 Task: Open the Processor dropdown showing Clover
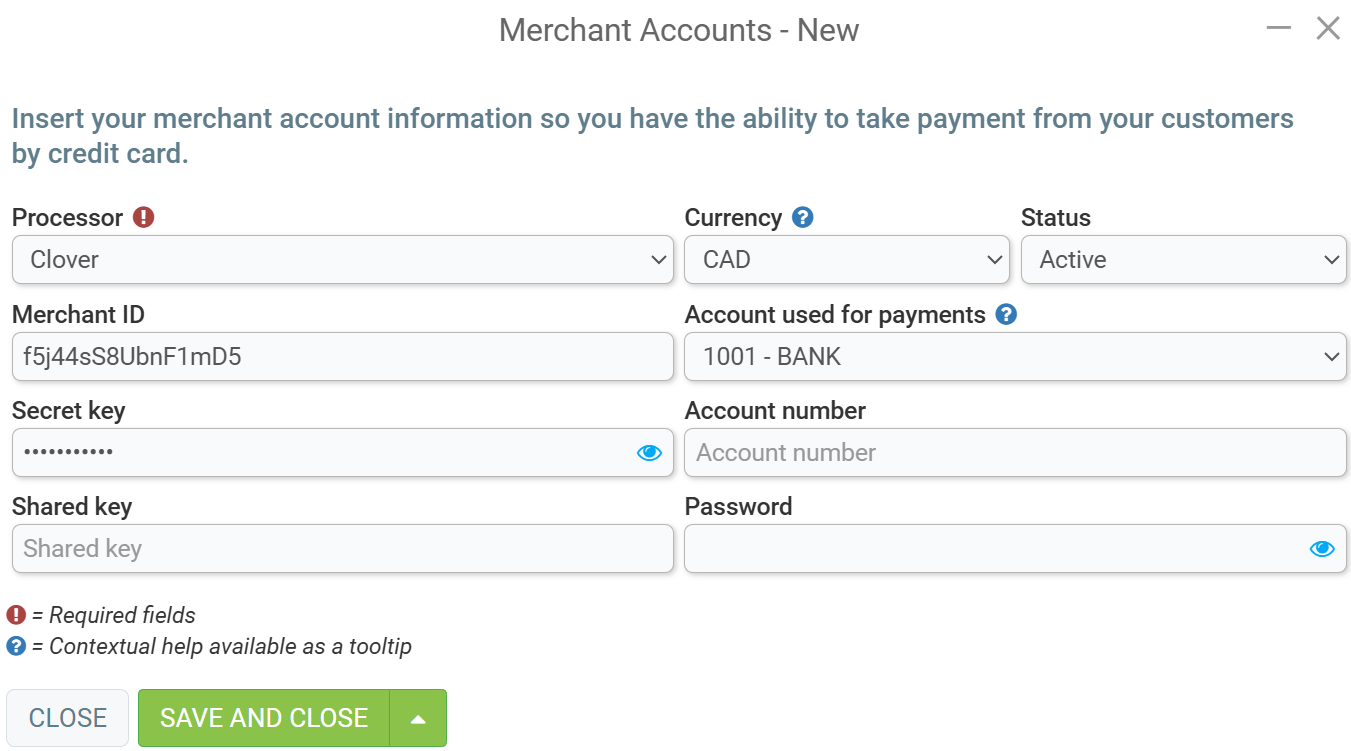point(343,260)
